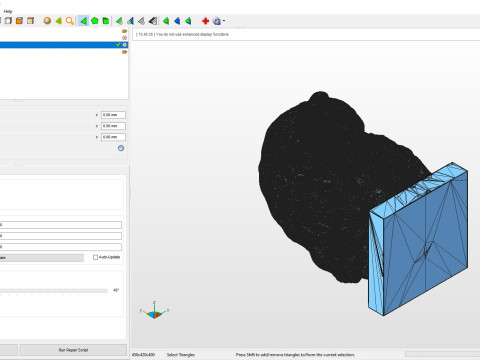Click the red circle on selected row
This screenshot has height=360, width=480.
[x=124, y=45]
